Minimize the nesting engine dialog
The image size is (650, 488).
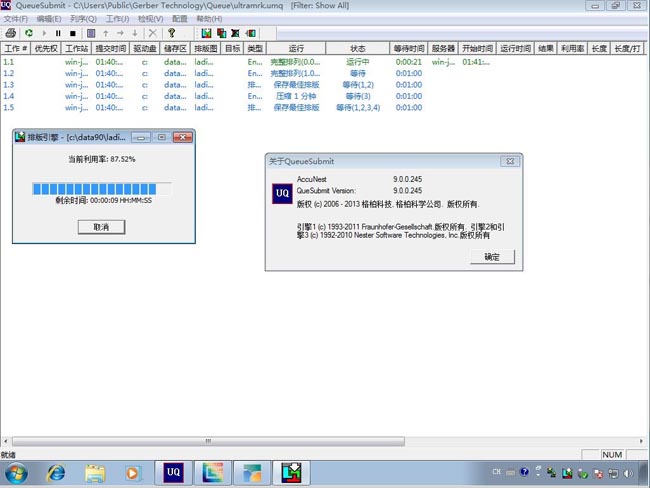(141, 137)
